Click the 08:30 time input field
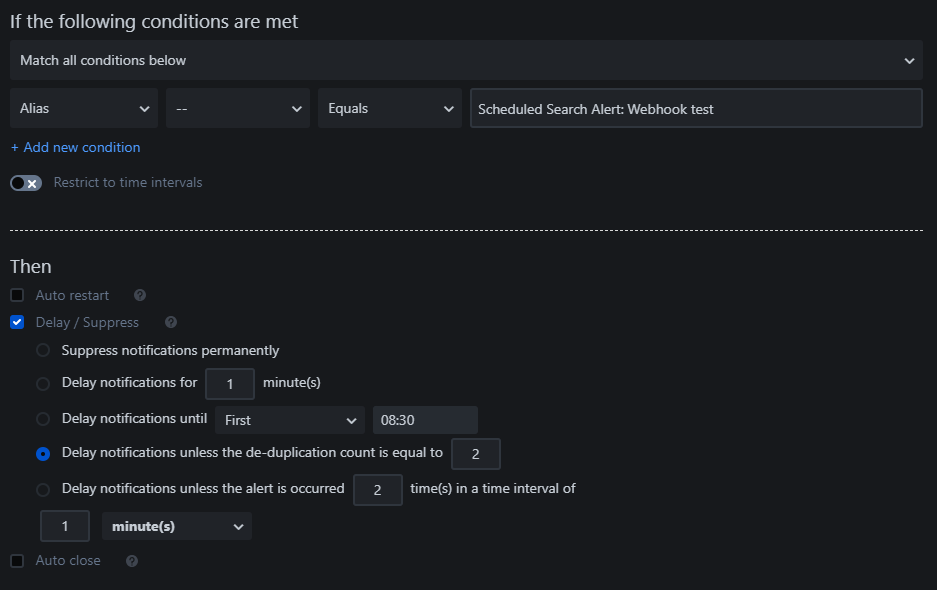Image resolution: width=937 pixels, height=590 pixels. (x=425, y=421)
